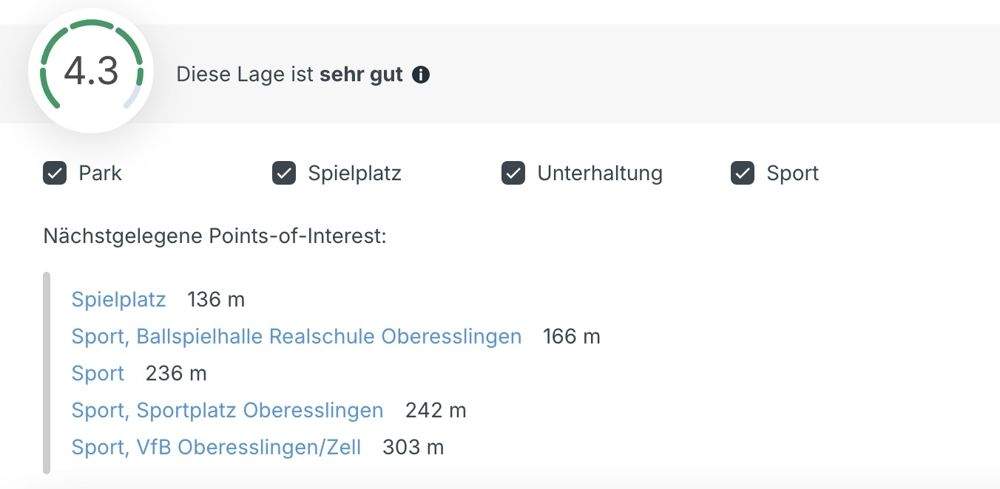Click the '303 m' distance value
The height and width of the screenshot is (489, 1000).
pos(413,447)
